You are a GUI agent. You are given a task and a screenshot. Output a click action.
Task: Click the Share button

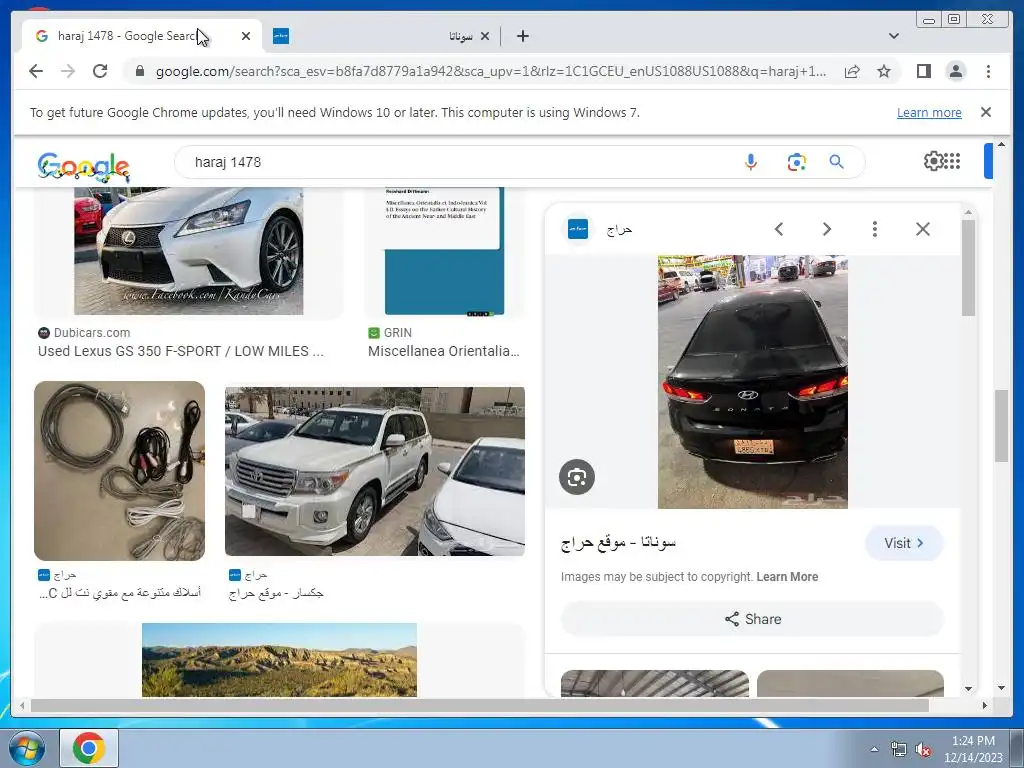[752, 619]
